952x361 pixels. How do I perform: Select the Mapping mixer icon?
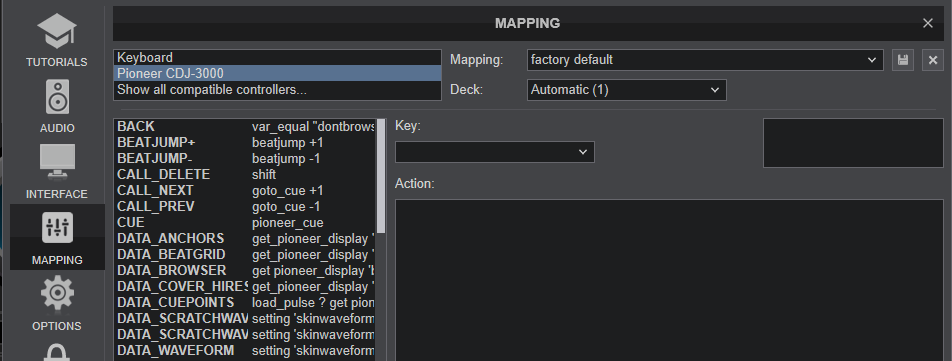tap(57, 228)
